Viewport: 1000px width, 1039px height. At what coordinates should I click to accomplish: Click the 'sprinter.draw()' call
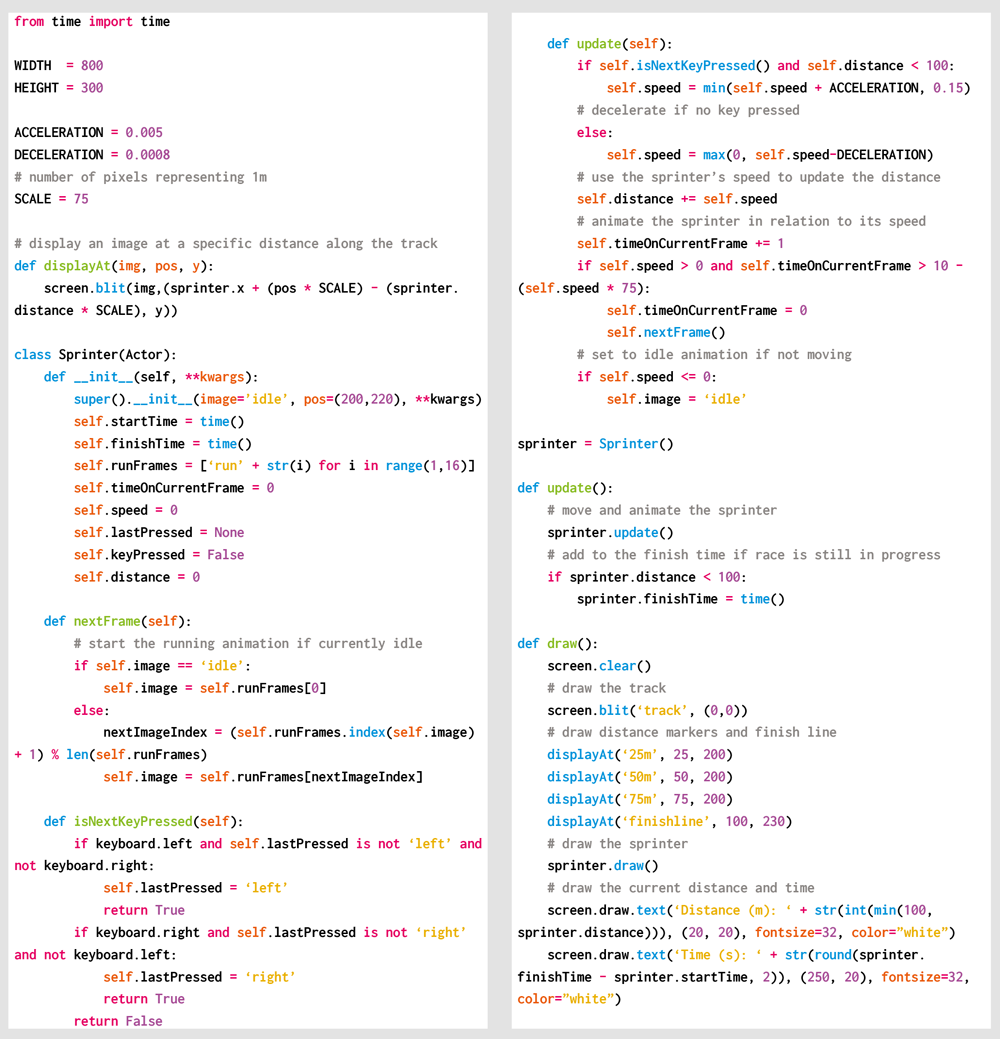[x=603, y=866]
